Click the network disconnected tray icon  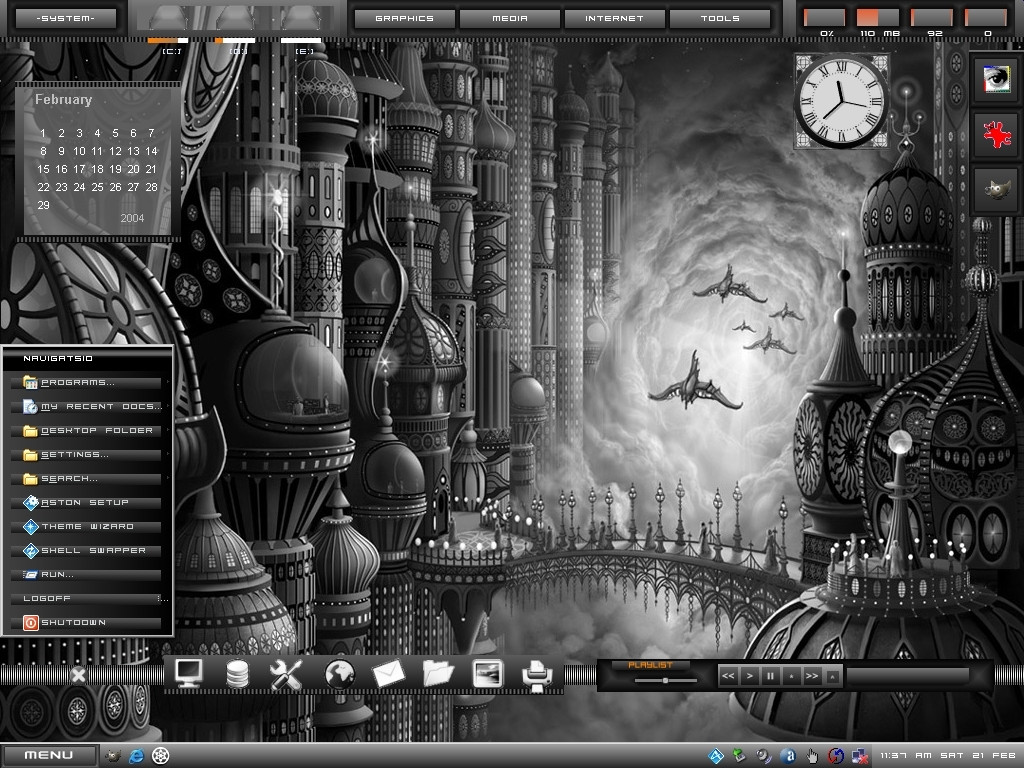click(x=859, y=756)
